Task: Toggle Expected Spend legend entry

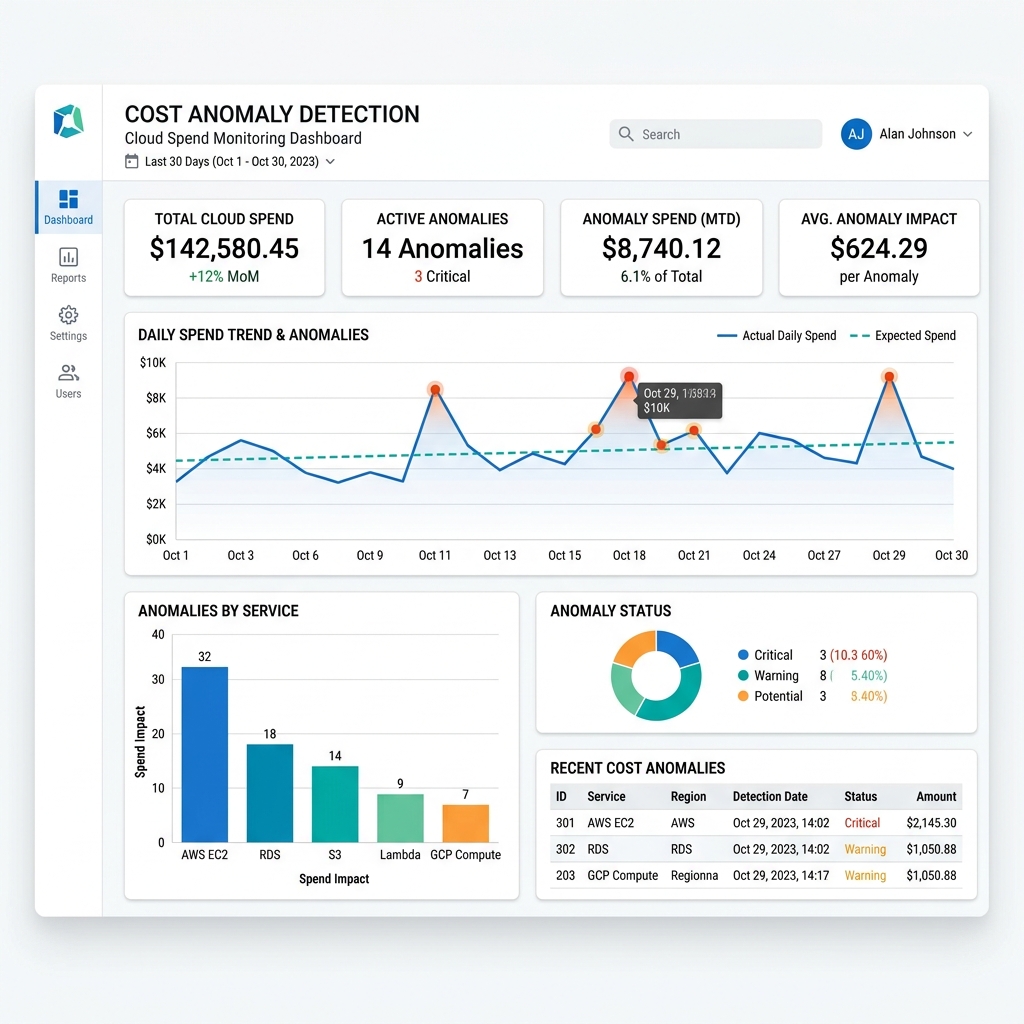Action: click(903, 336)
